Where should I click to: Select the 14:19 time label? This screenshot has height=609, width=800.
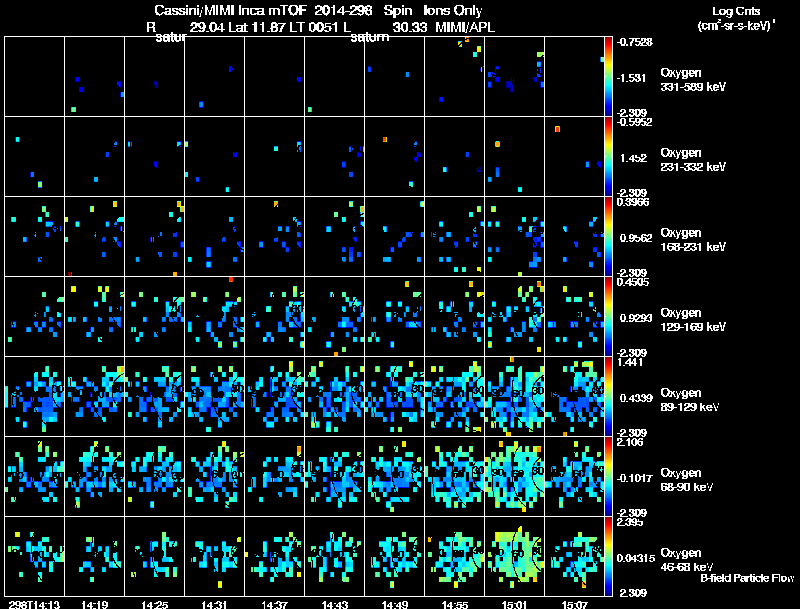[95, 604]
